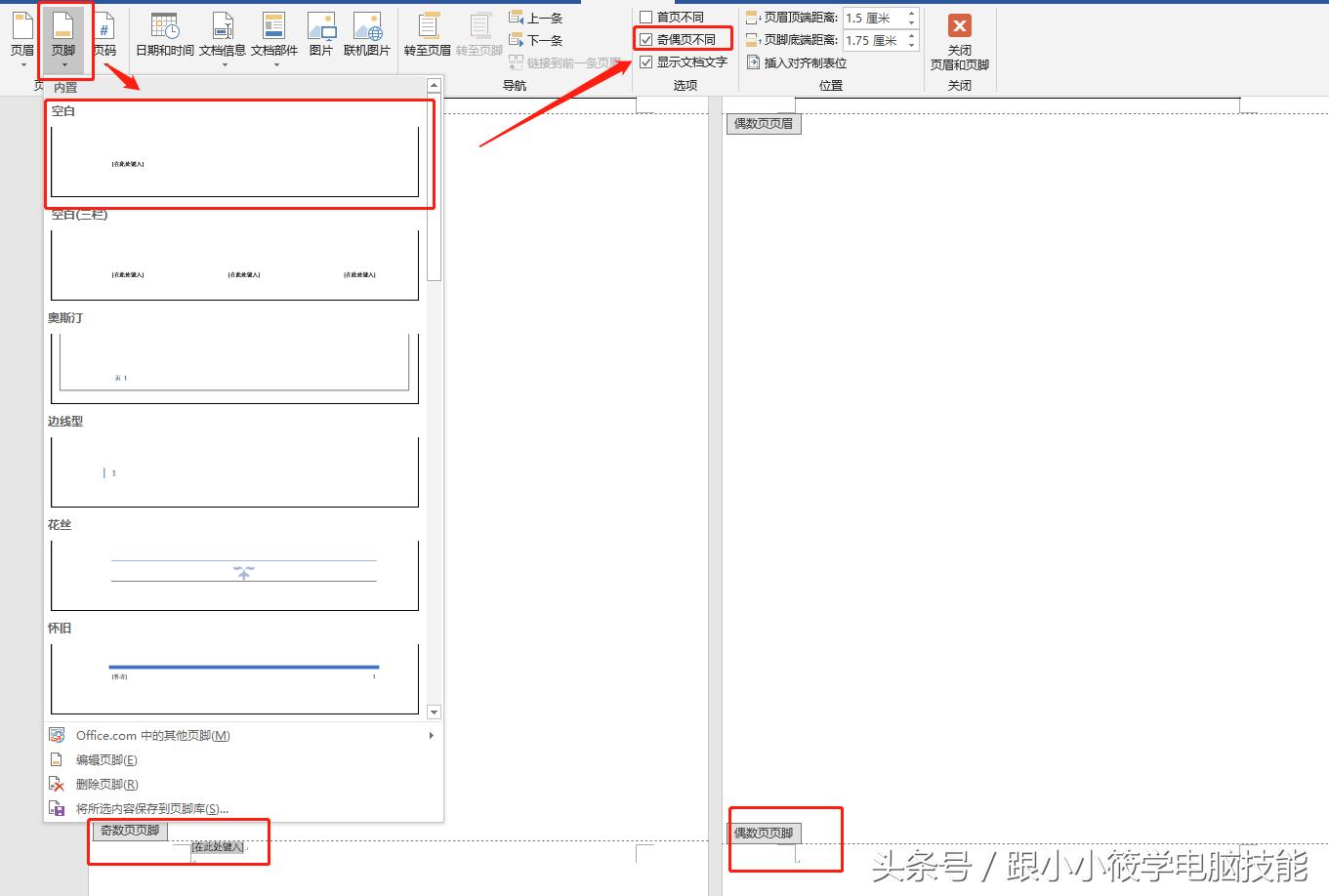The image size is (1329, 896).
Task: Select the 空白(三栏) footer template
Action: tap(234, 264)
